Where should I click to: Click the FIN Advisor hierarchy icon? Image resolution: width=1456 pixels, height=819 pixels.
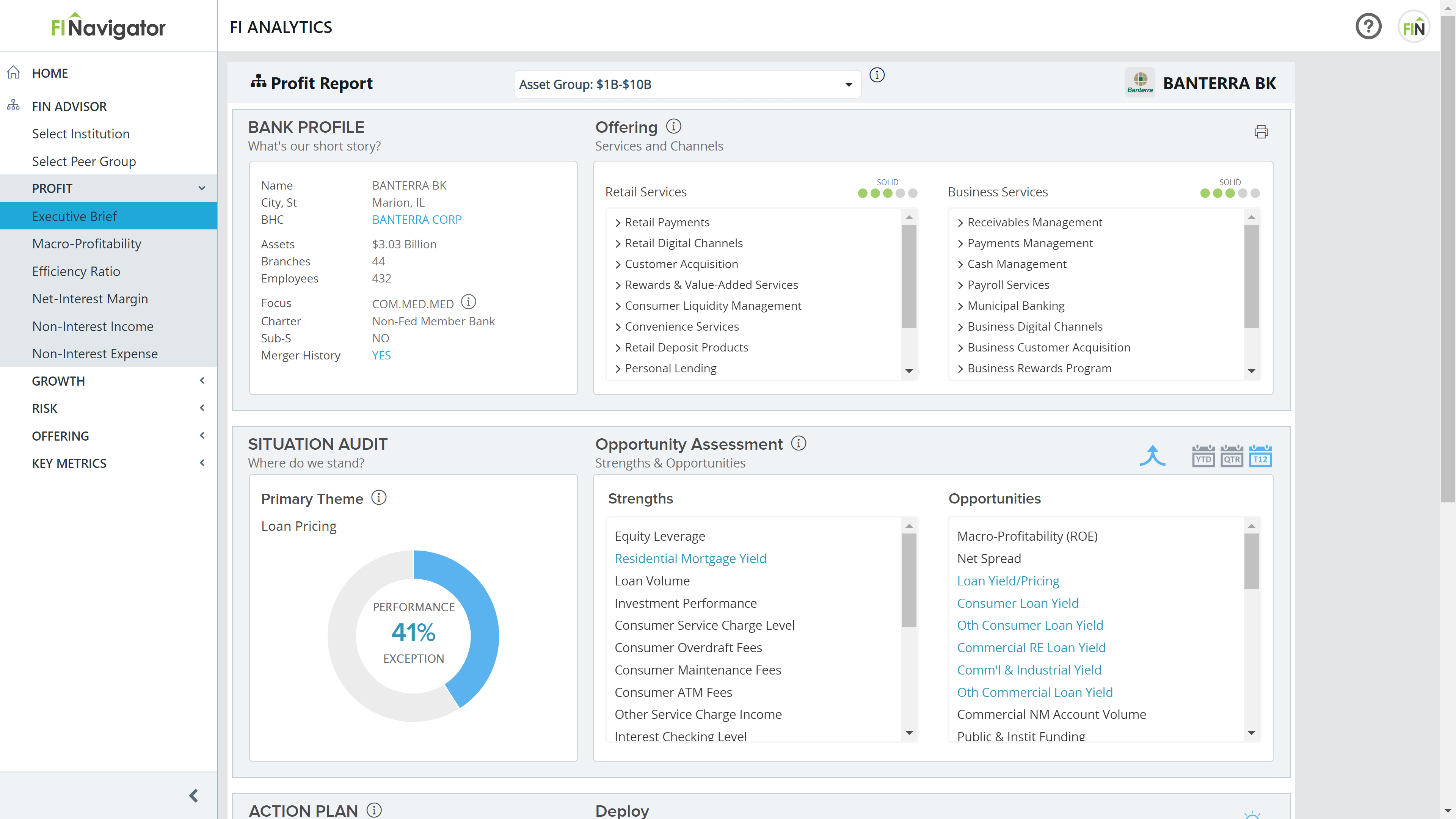14,106
